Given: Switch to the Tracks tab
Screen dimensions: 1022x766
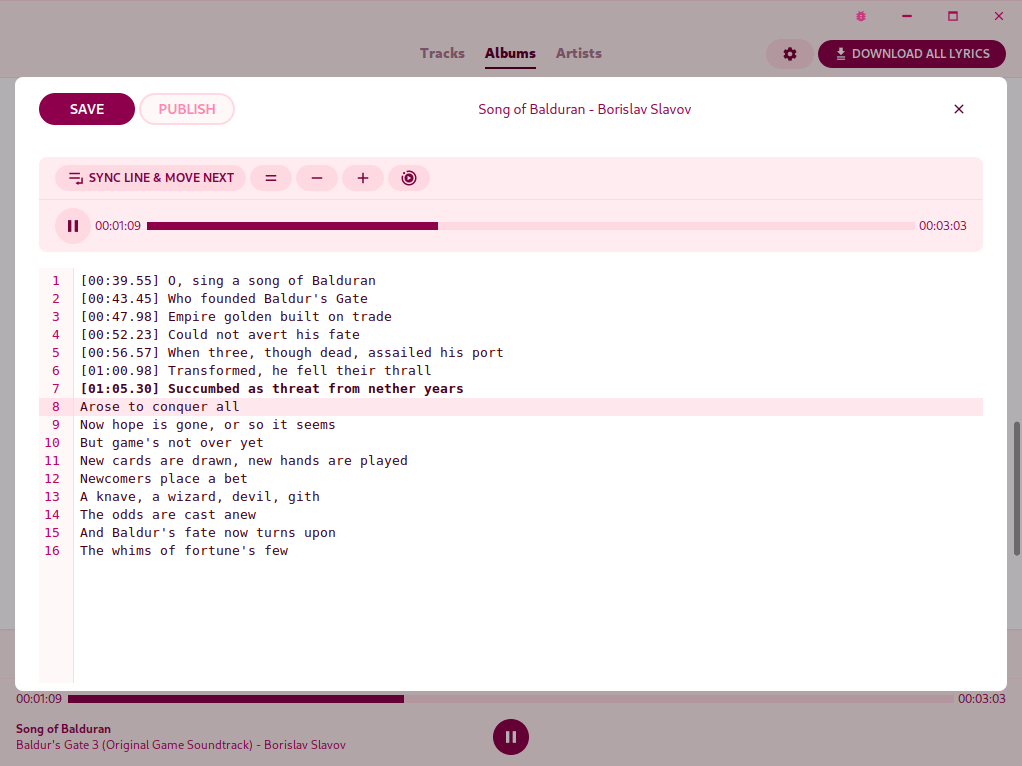Looking at the screenshot, I should 442,53.
